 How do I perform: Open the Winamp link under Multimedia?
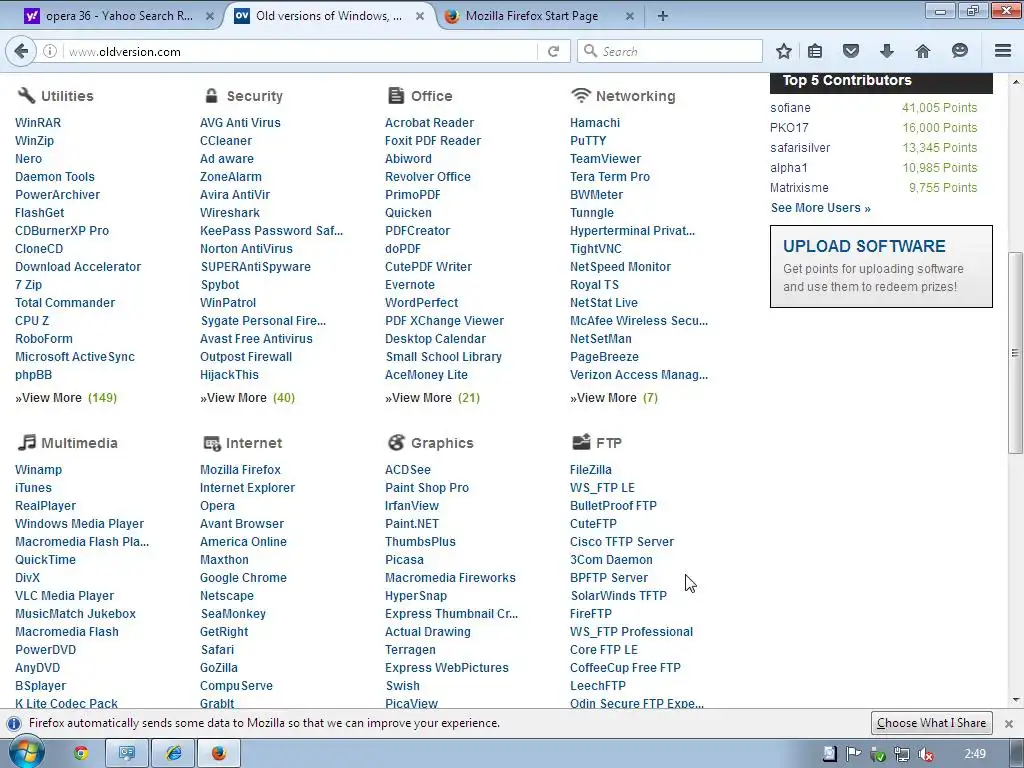click(x=39, y=470)
